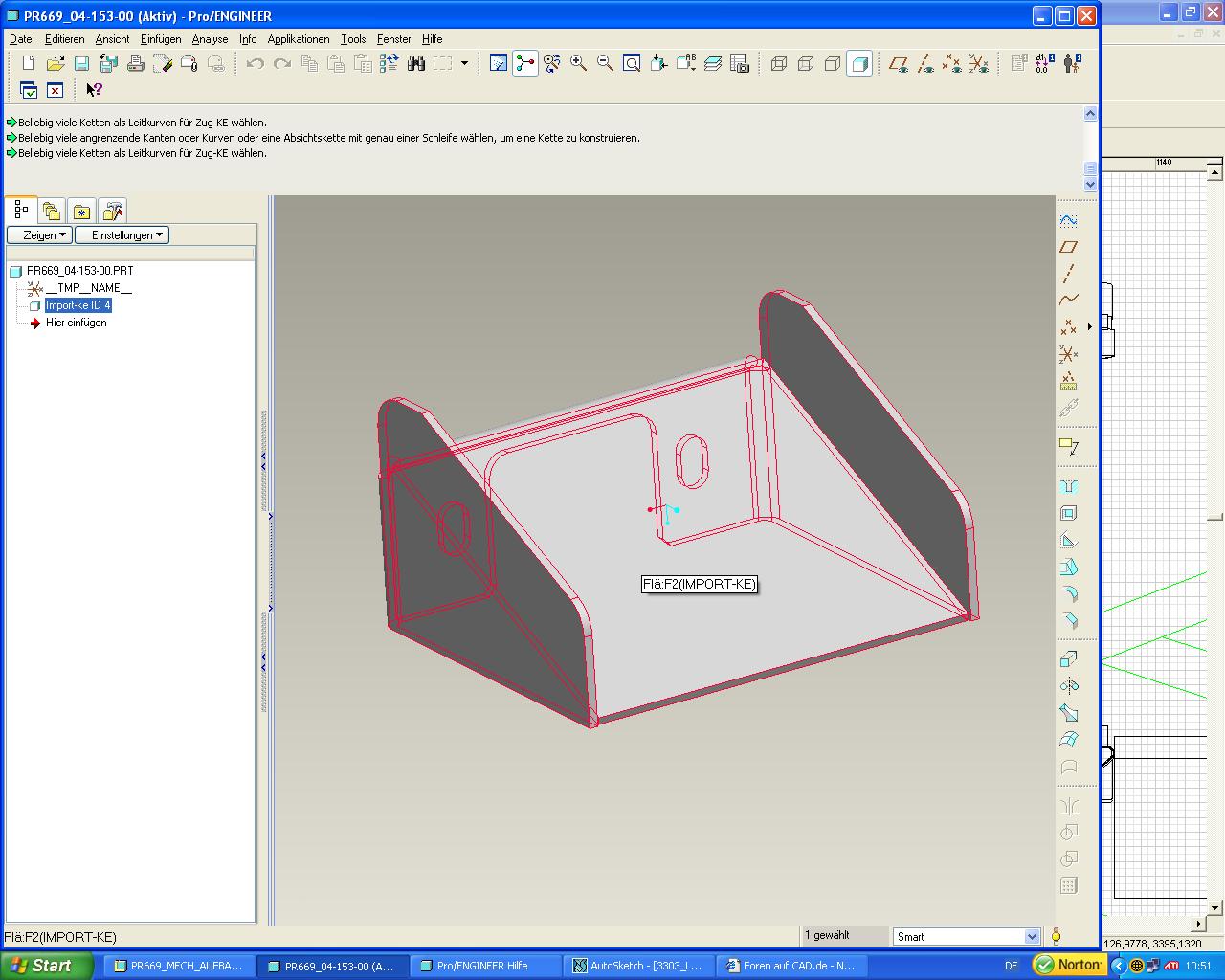Click the Norton icon in the system tray
The image size is (1225, 980).
click(x=1070, y=965)
